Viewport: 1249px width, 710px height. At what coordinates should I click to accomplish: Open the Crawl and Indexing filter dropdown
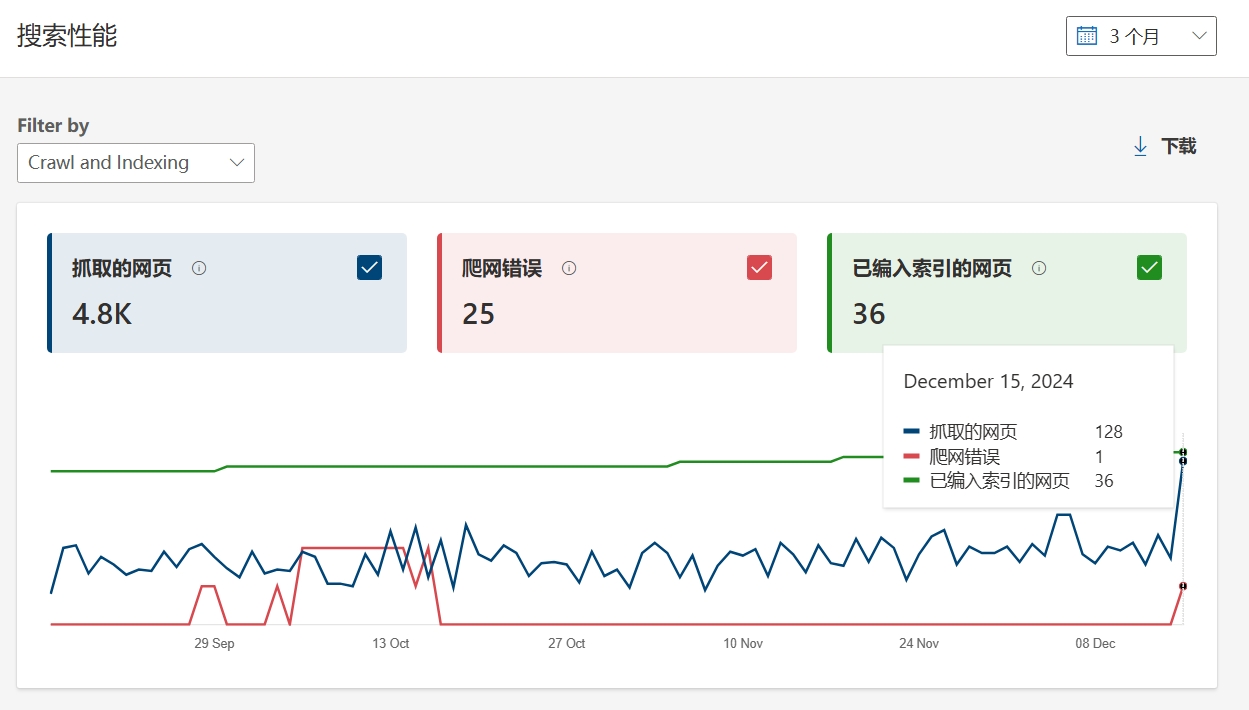pyautogui.click(x=136, y=163)
